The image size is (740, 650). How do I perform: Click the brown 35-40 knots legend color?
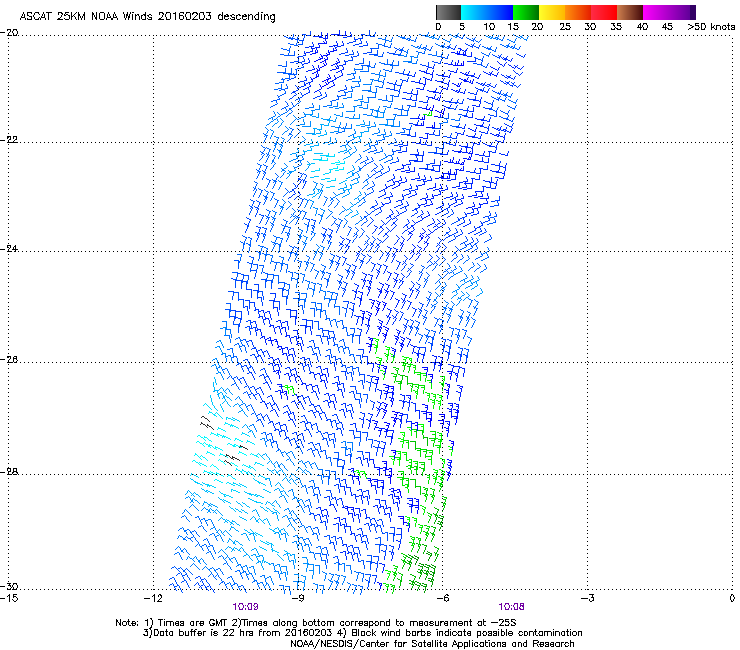pyautogui.click(x=630, y=12)
